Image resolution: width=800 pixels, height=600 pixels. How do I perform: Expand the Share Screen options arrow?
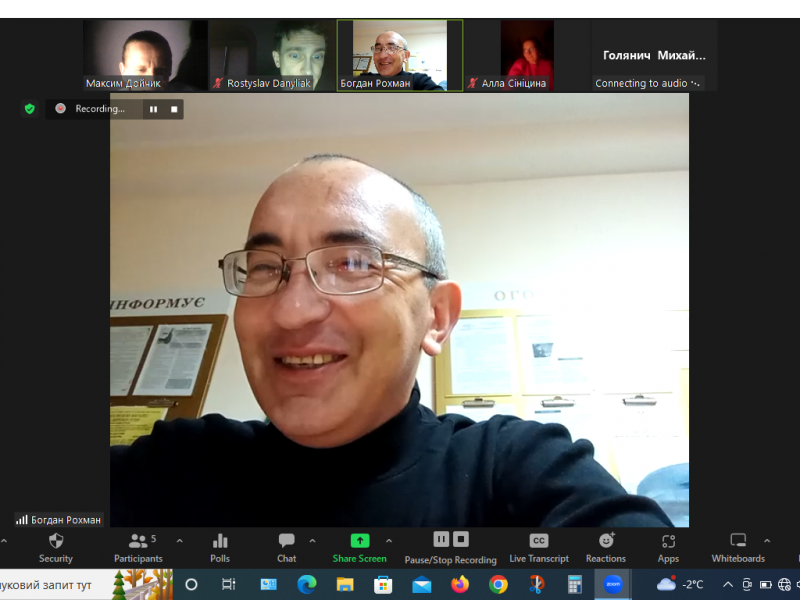(x=389, y=541)
